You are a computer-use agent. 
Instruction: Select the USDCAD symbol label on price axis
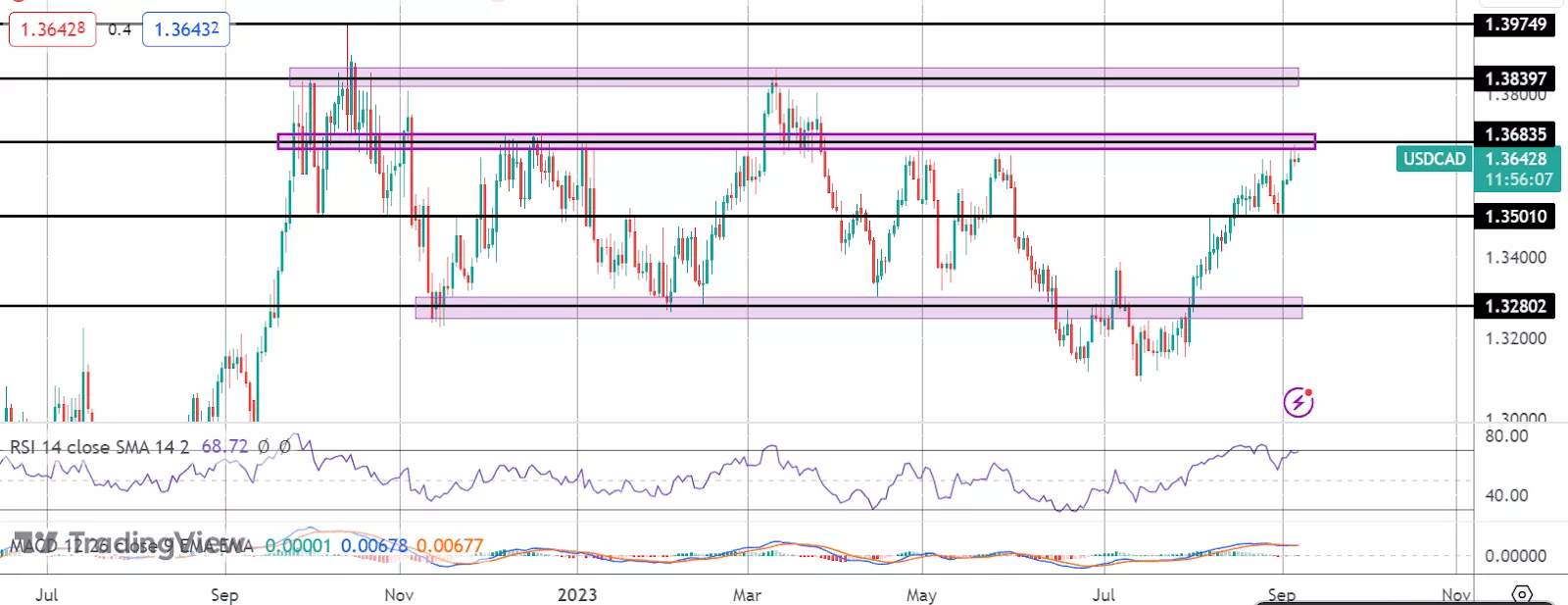[x=1434, y=159]
